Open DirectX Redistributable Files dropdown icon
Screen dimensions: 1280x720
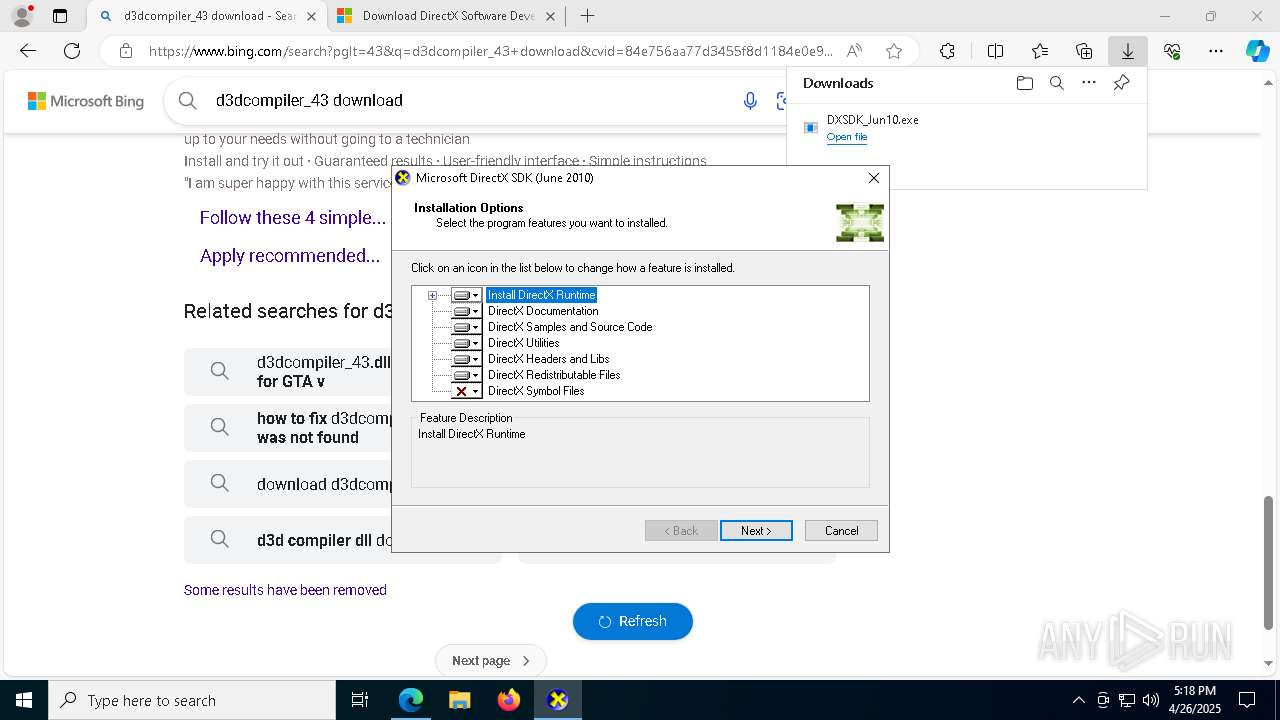tap(466, 375)
